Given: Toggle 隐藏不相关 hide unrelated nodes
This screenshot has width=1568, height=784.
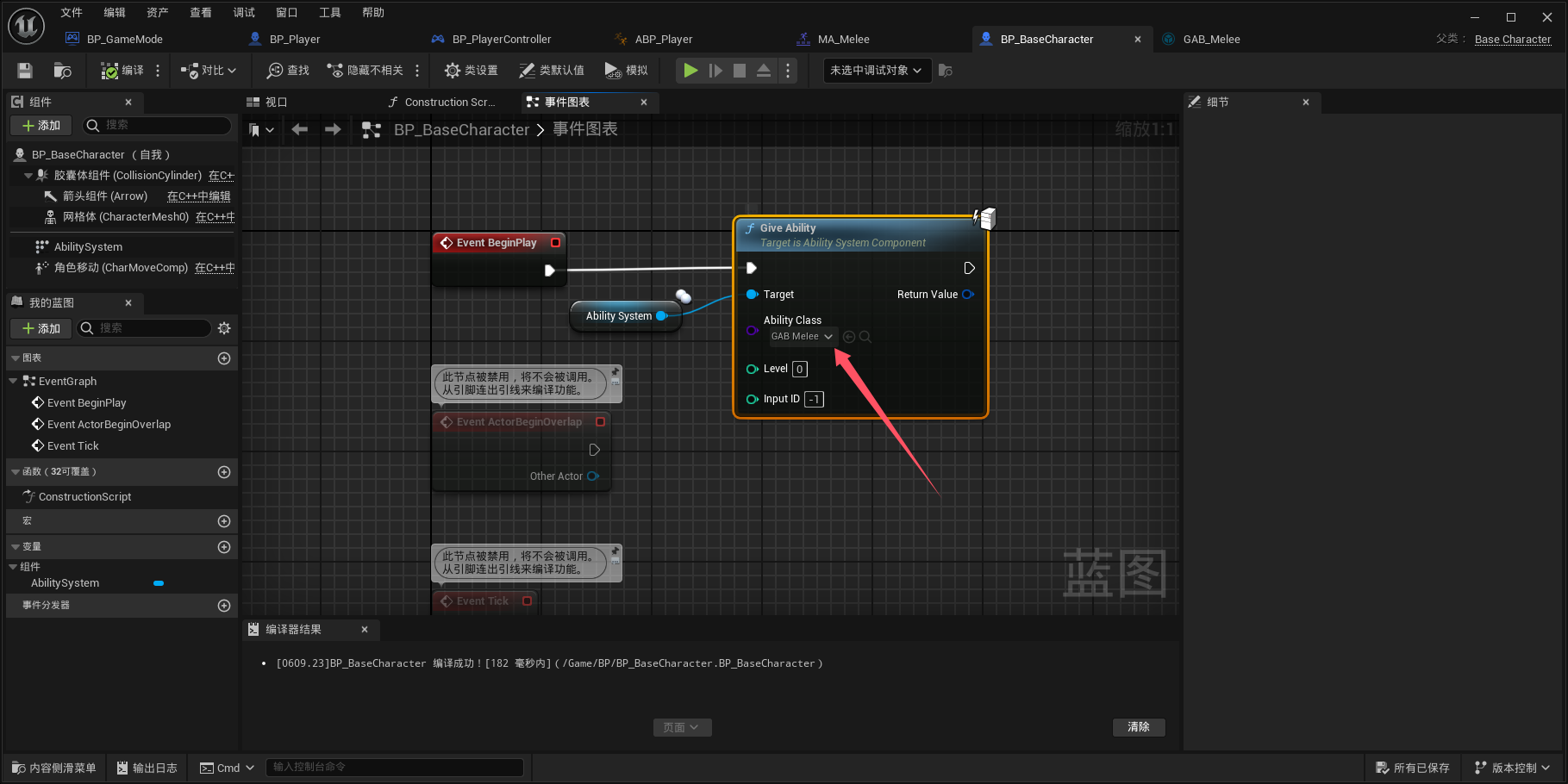Looking at the screenshot, I should tap(365, 71).
